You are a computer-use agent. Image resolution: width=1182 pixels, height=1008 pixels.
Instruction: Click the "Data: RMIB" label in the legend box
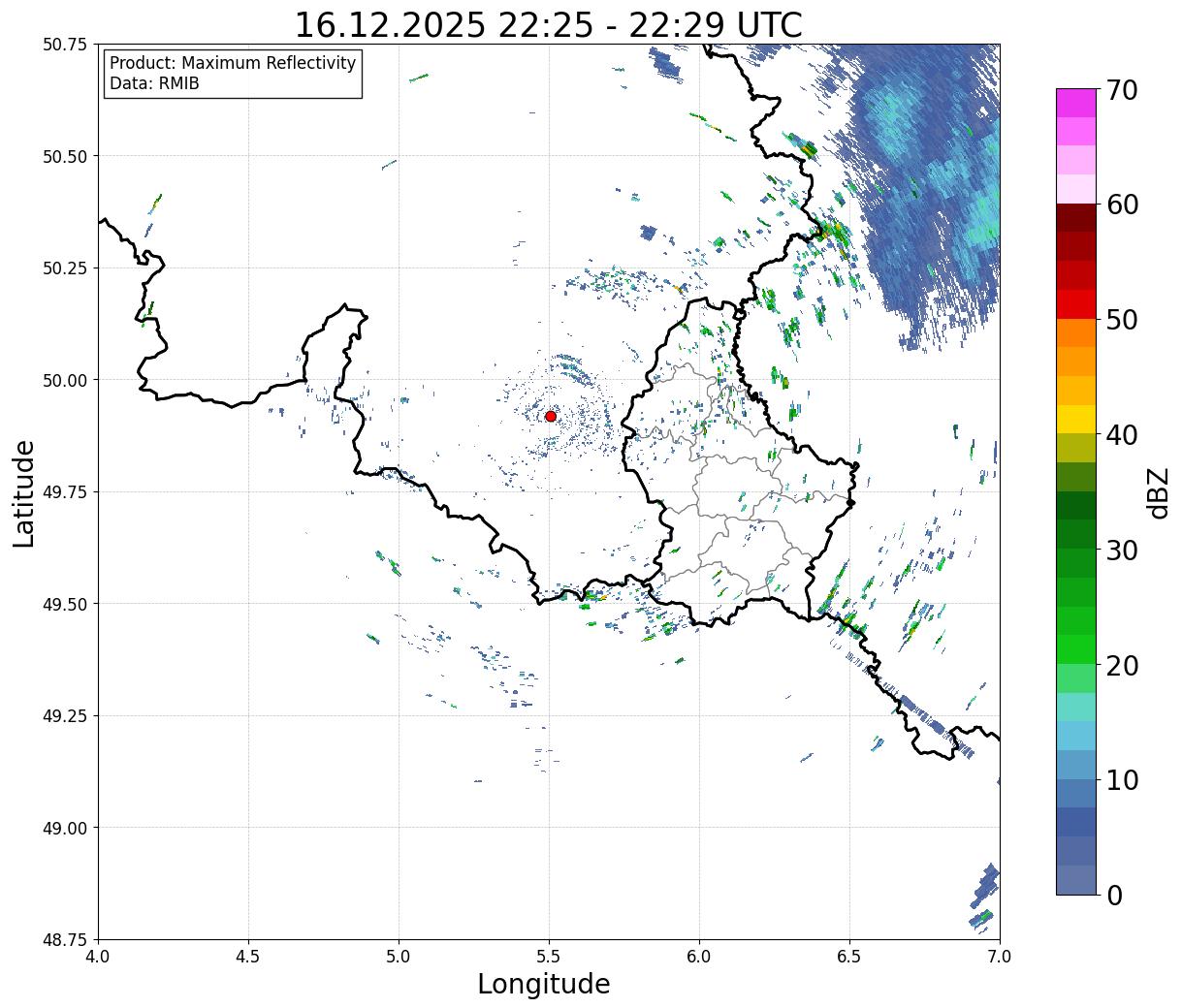click(154, 84)
